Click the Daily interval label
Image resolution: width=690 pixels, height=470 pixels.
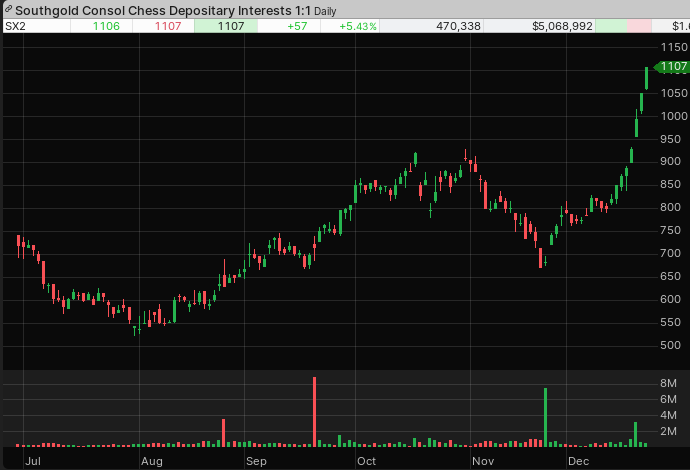point(325,11)
